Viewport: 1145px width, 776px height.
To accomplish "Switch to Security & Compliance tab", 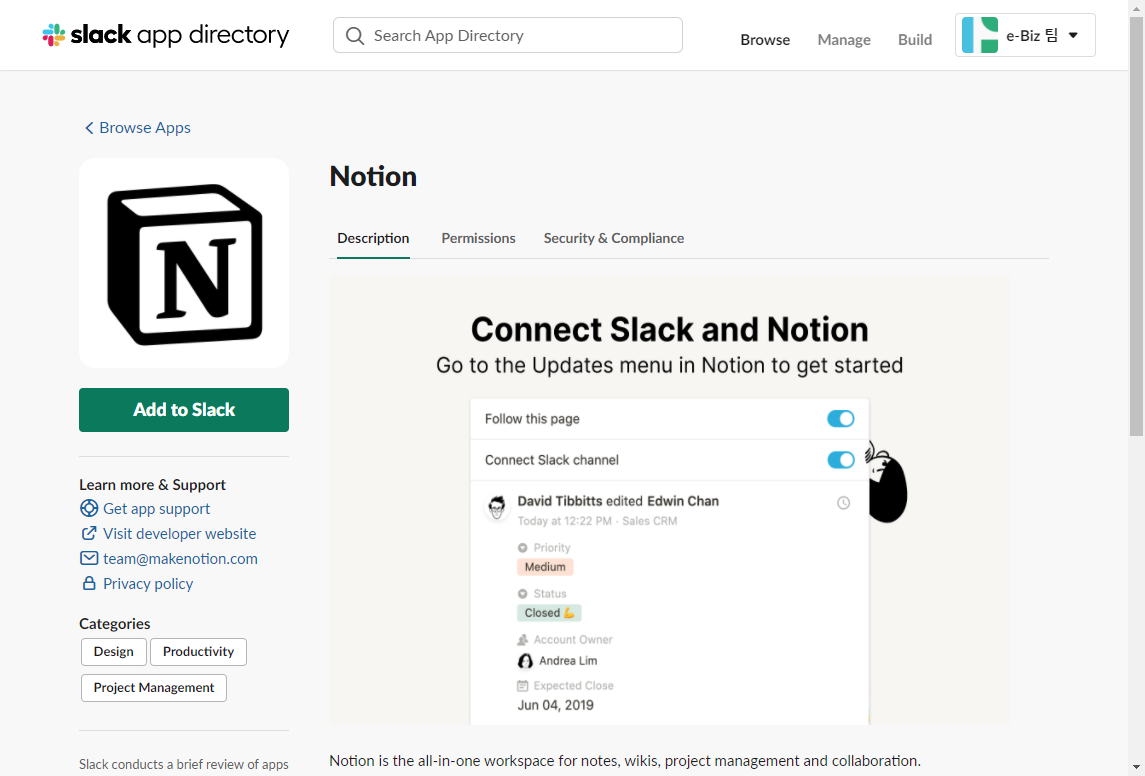I will [613, 238].
